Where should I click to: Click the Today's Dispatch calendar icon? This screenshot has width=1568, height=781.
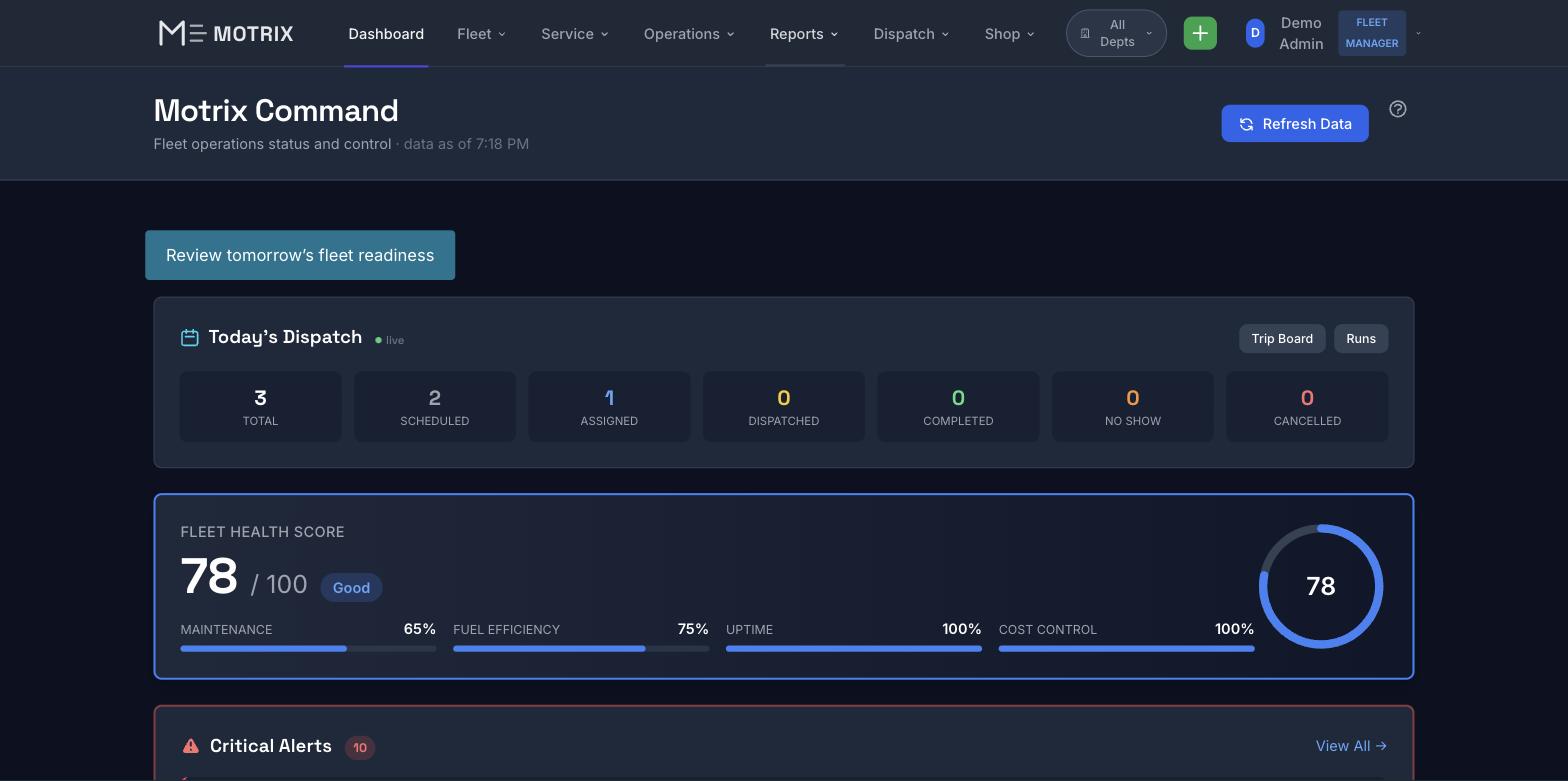click(189, 338)
